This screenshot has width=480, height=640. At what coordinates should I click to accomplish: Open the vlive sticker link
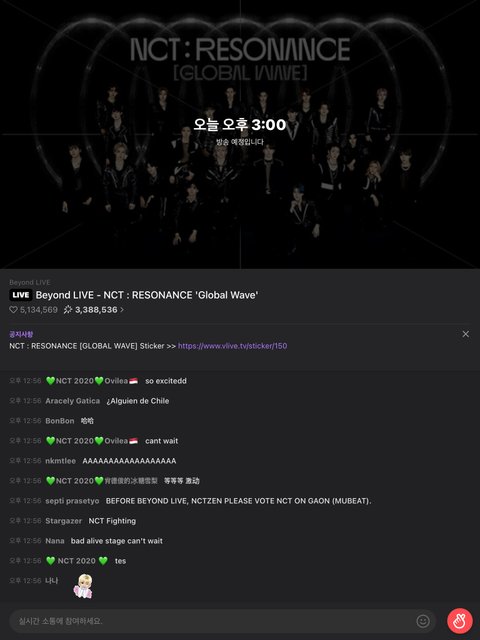232,346
